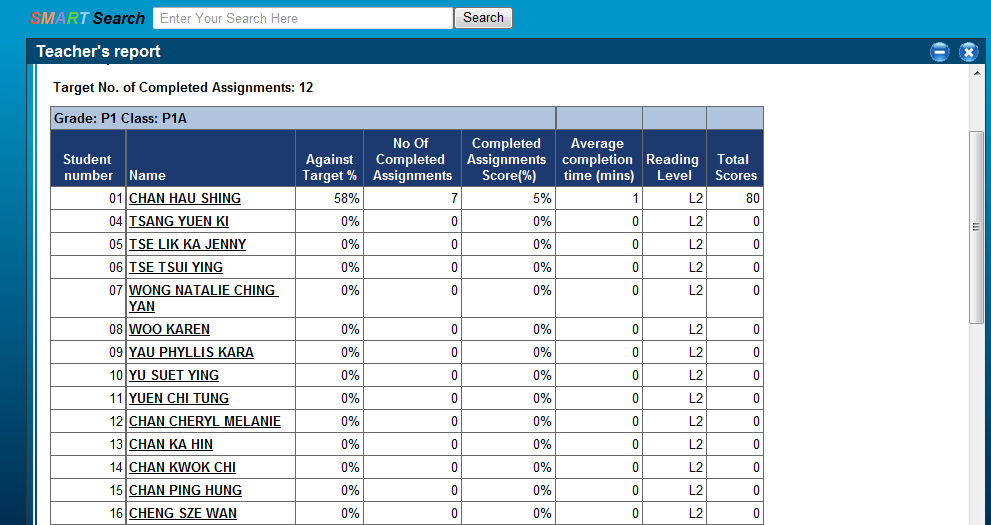Click the scrollbar up arrow

pos(977,74)
